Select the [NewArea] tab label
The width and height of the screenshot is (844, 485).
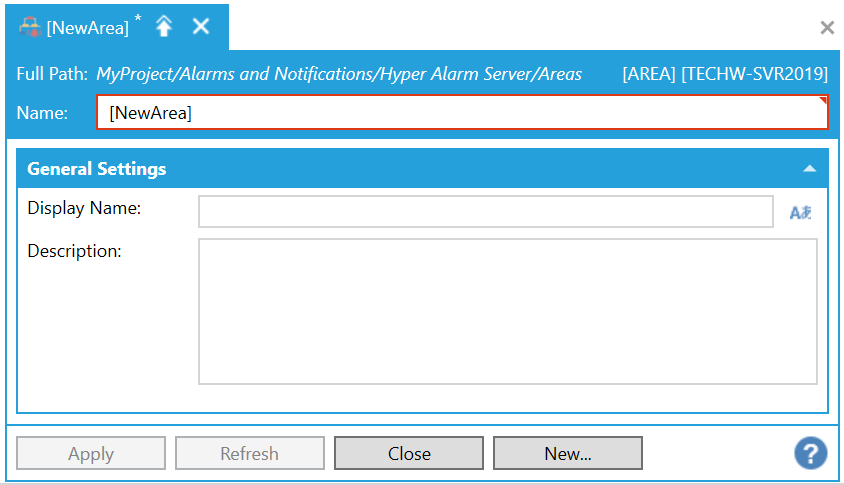pos(88,28)
